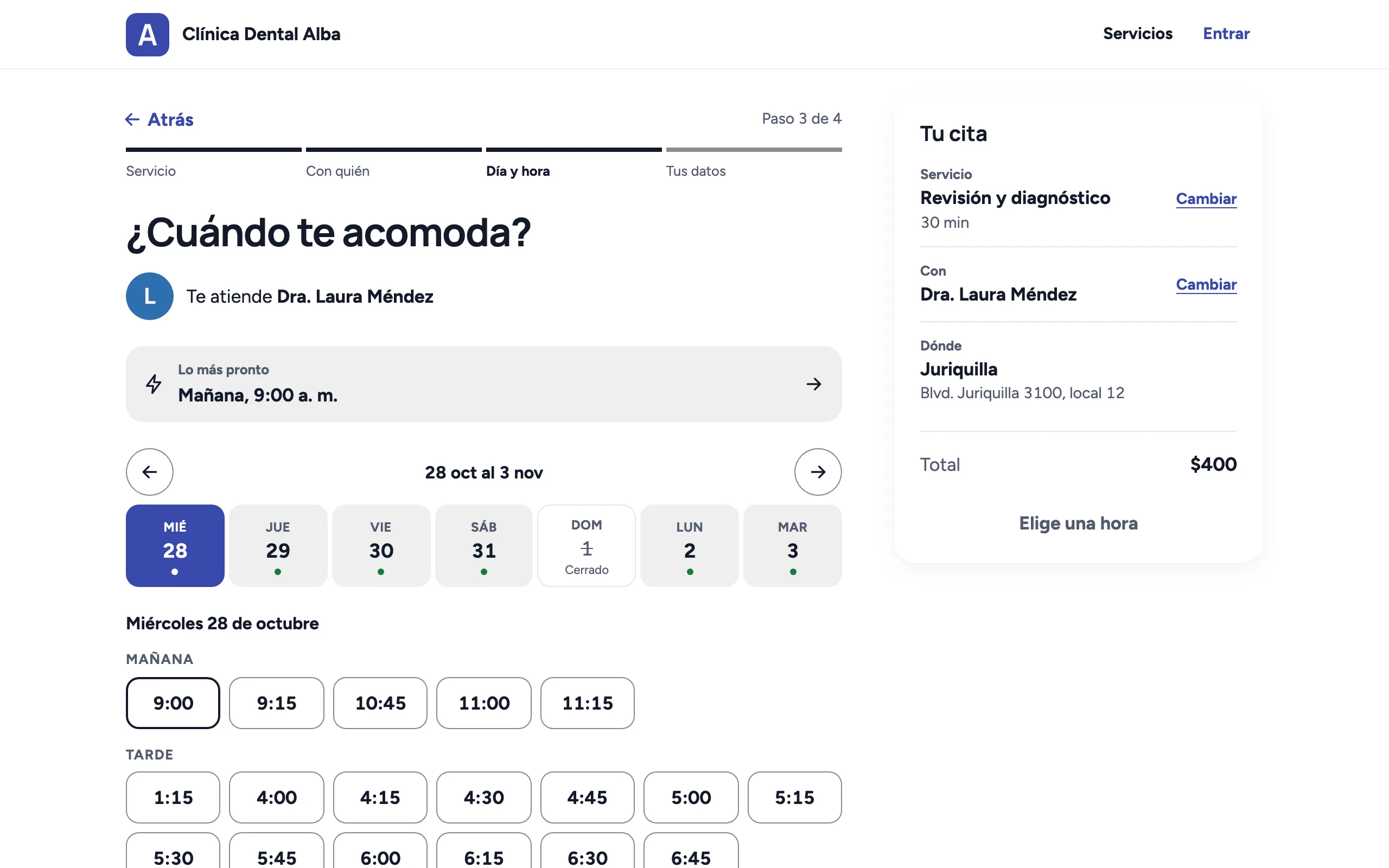Choose the 4:45 afternoon slot
Image resolution: width=1389 pixels, height=868 pixels.
pos(587,797)
